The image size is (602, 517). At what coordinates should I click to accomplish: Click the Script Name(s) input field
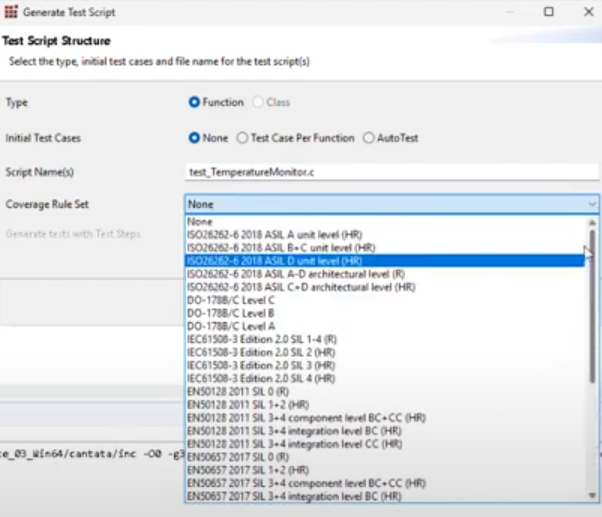point(392,172)
